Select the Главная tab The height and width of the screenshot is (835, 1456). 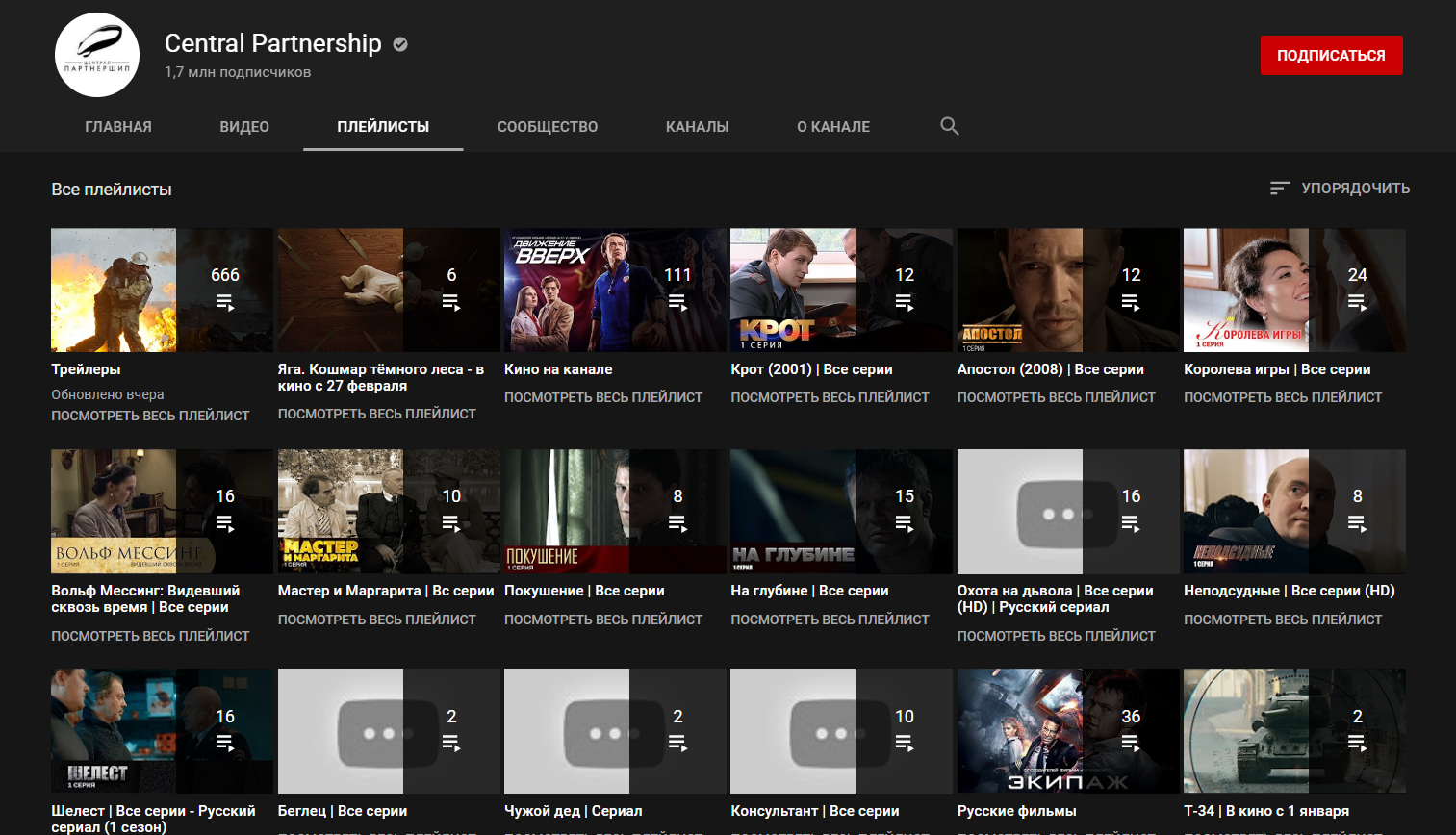tap(118, 127)
